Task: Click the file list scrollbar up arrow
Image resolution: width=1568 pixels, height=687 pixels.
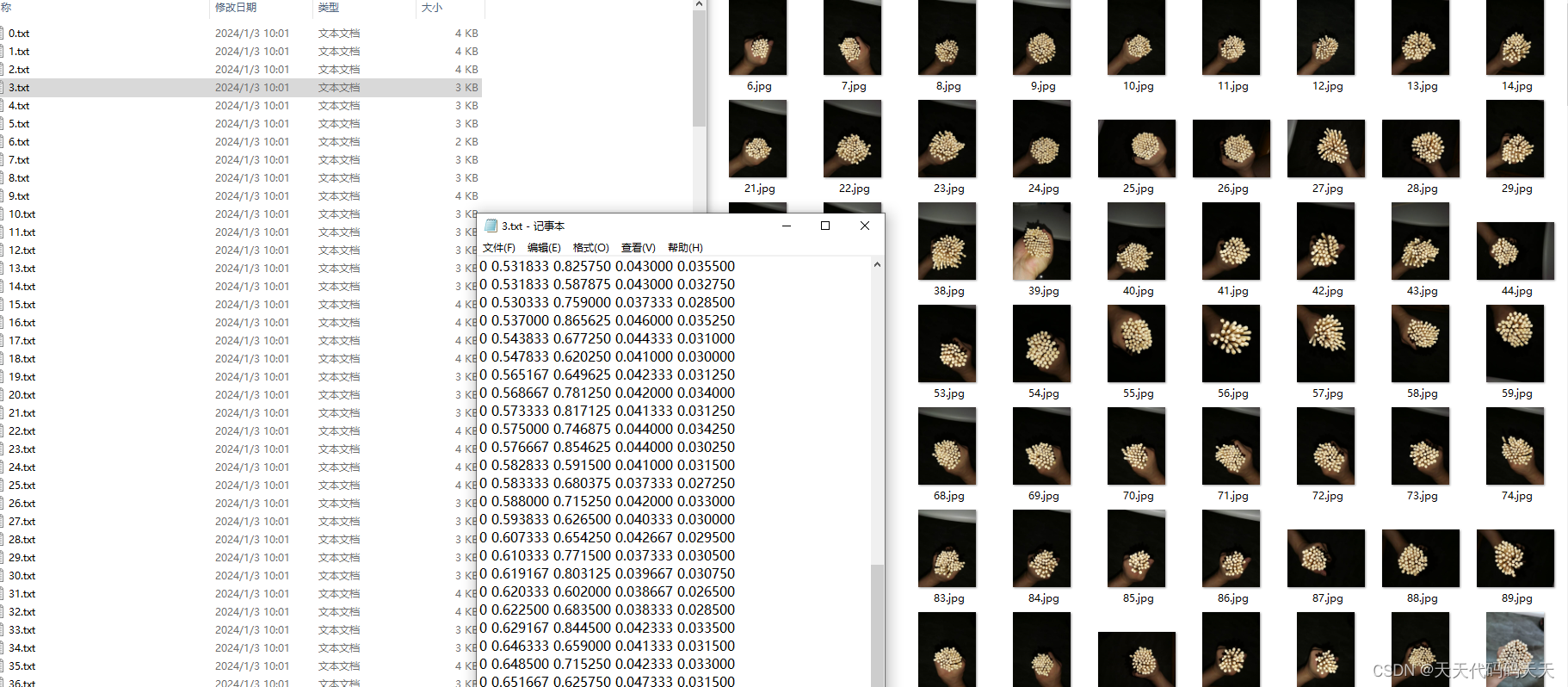Action: pyautogui.click(x=699, y=5)
